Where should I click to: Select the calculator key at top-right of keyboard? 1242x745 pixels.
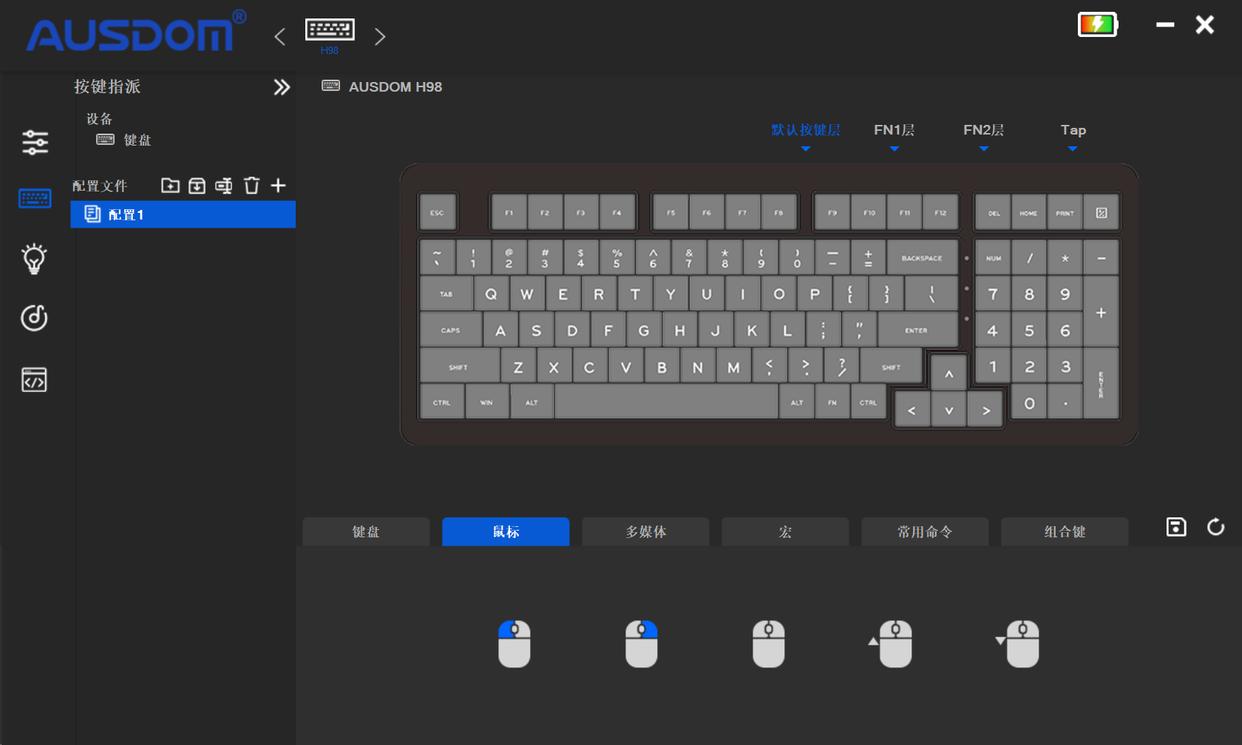[1101, 212]
